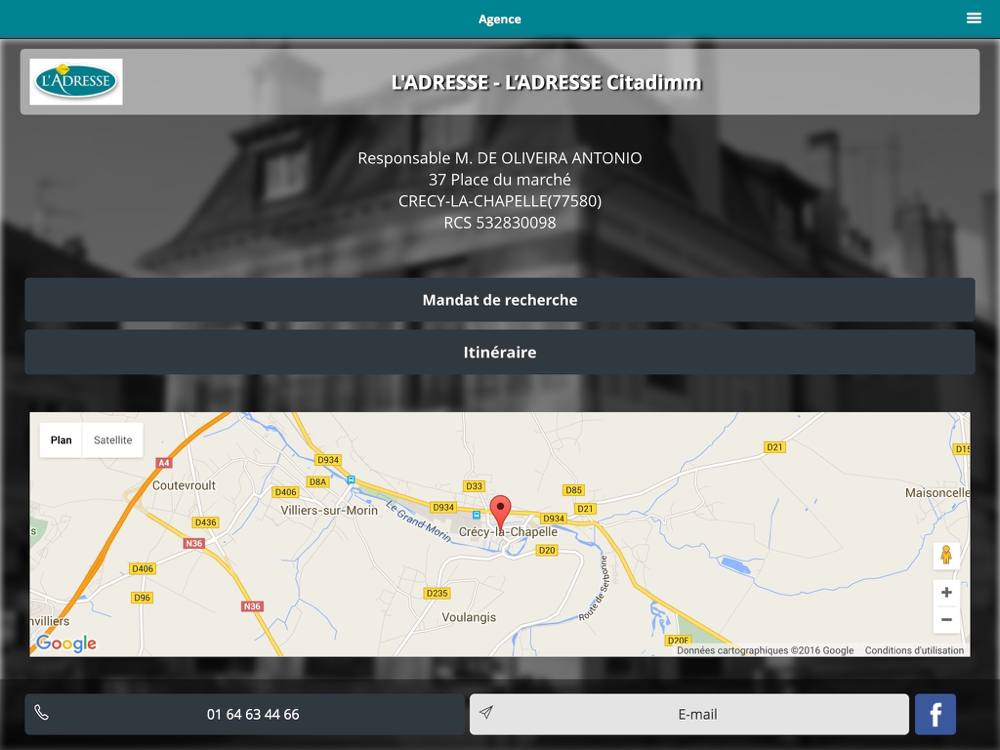Open the hamburger menu icon
Screen dimensions: 1000x750
[973, 18]
